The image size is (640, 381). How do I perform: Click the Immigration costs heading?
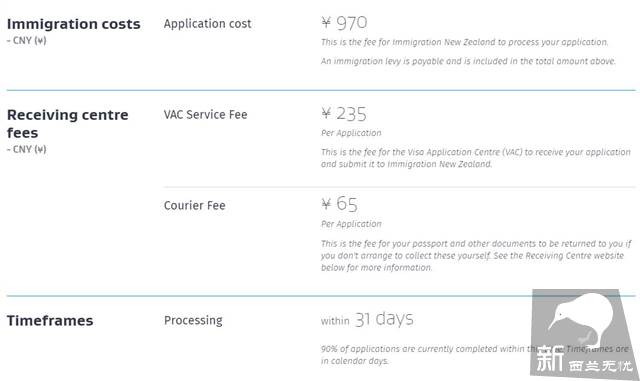coord(73,24)
